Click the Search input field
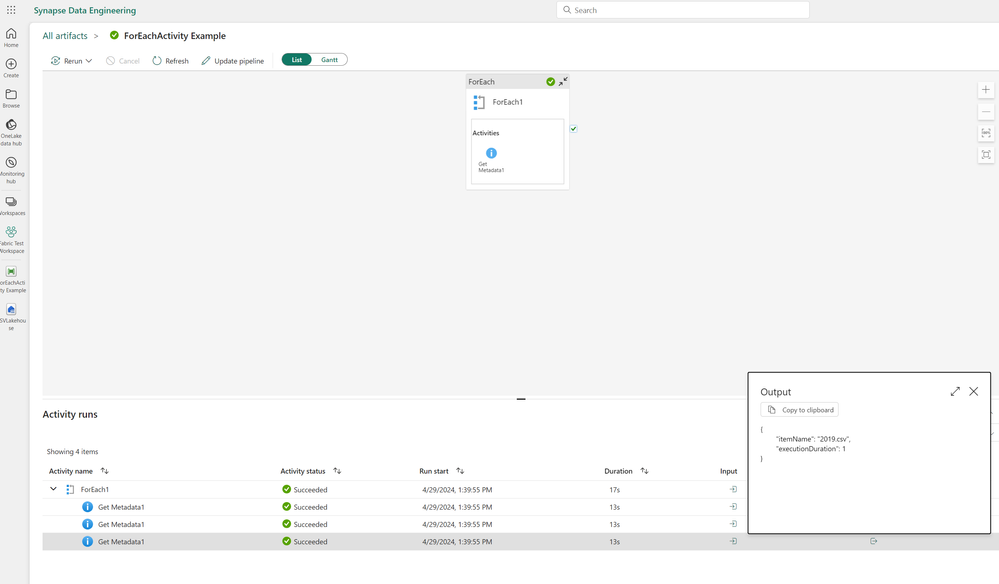 click(x=682, y=10)
